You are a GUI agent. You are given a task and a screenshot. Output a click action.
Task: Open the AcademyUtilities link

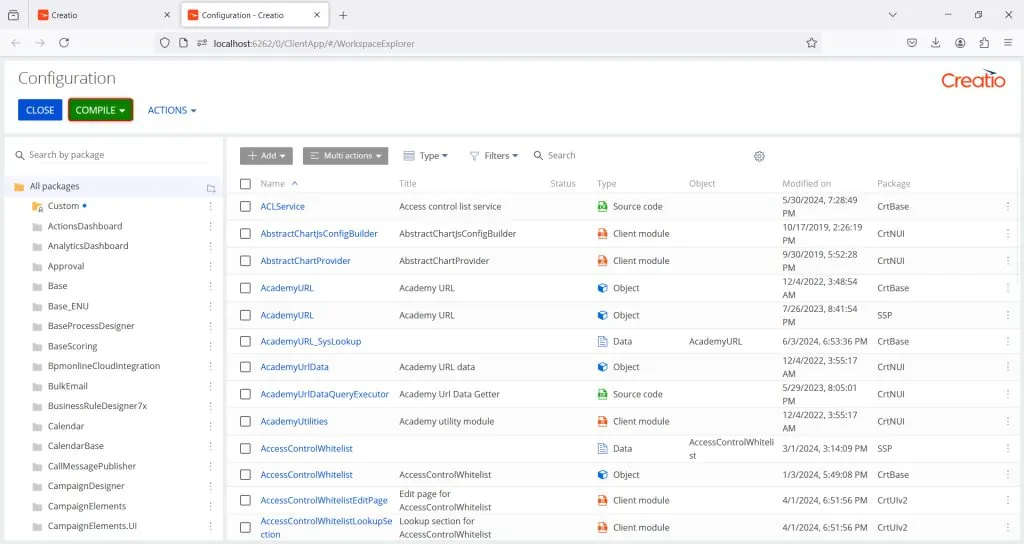[294, 421]
